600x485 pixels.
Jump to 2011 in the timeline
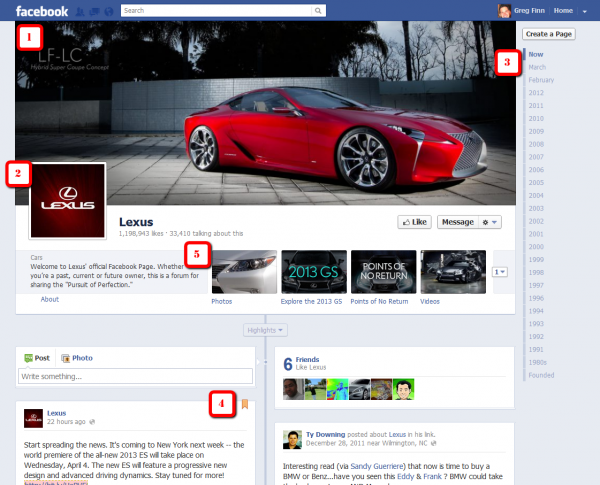click(x=536, y=106)
